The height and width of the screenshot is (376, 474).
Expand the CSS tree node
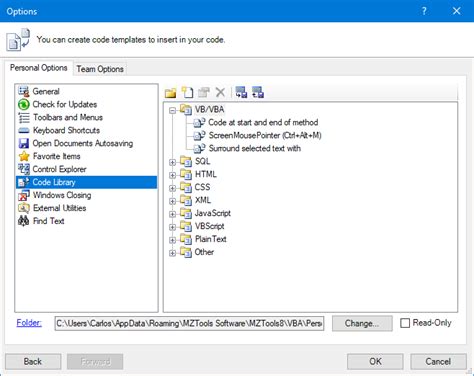pyautogui.click(x=172, y=188)
